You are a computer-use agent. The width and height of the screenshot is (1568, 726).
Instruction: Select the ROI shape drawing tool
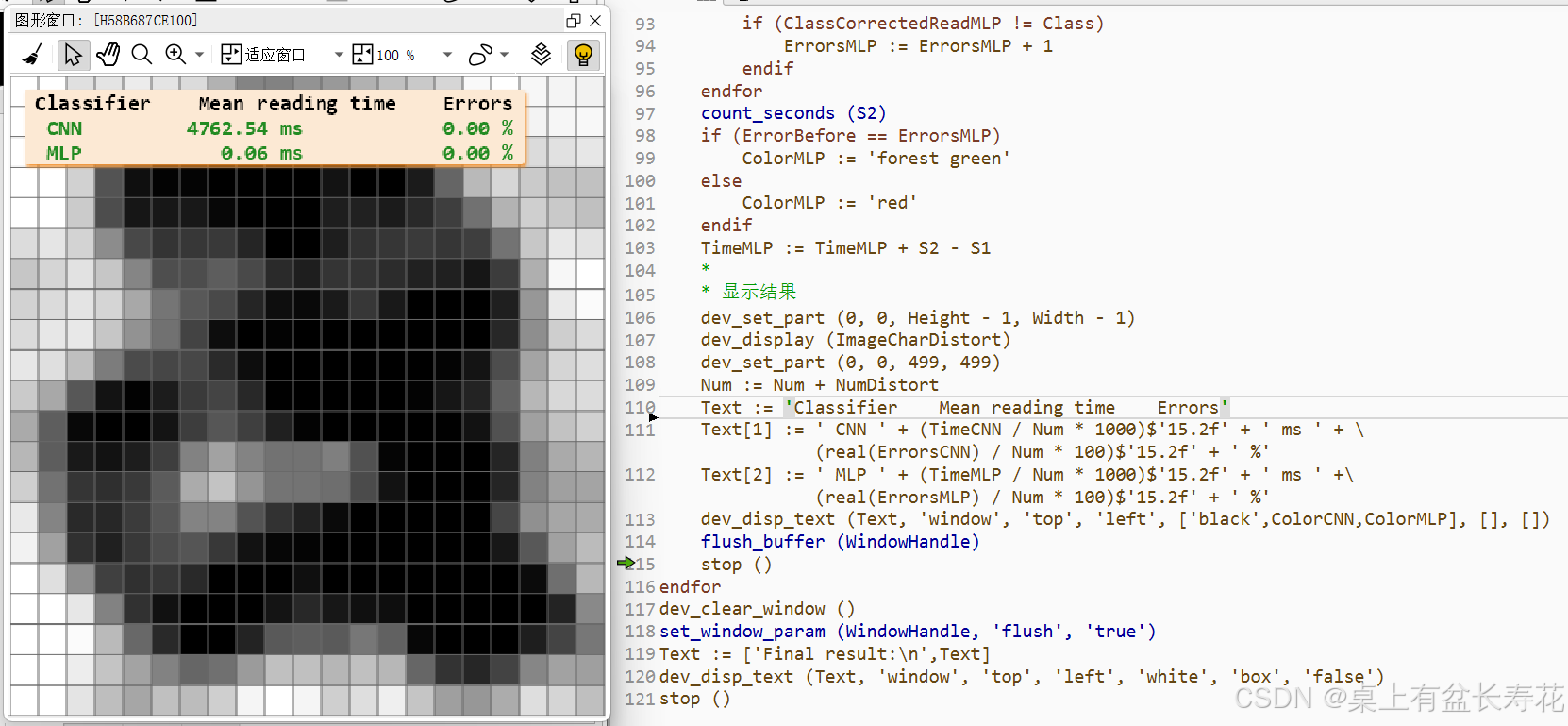[x=480, y=55]
